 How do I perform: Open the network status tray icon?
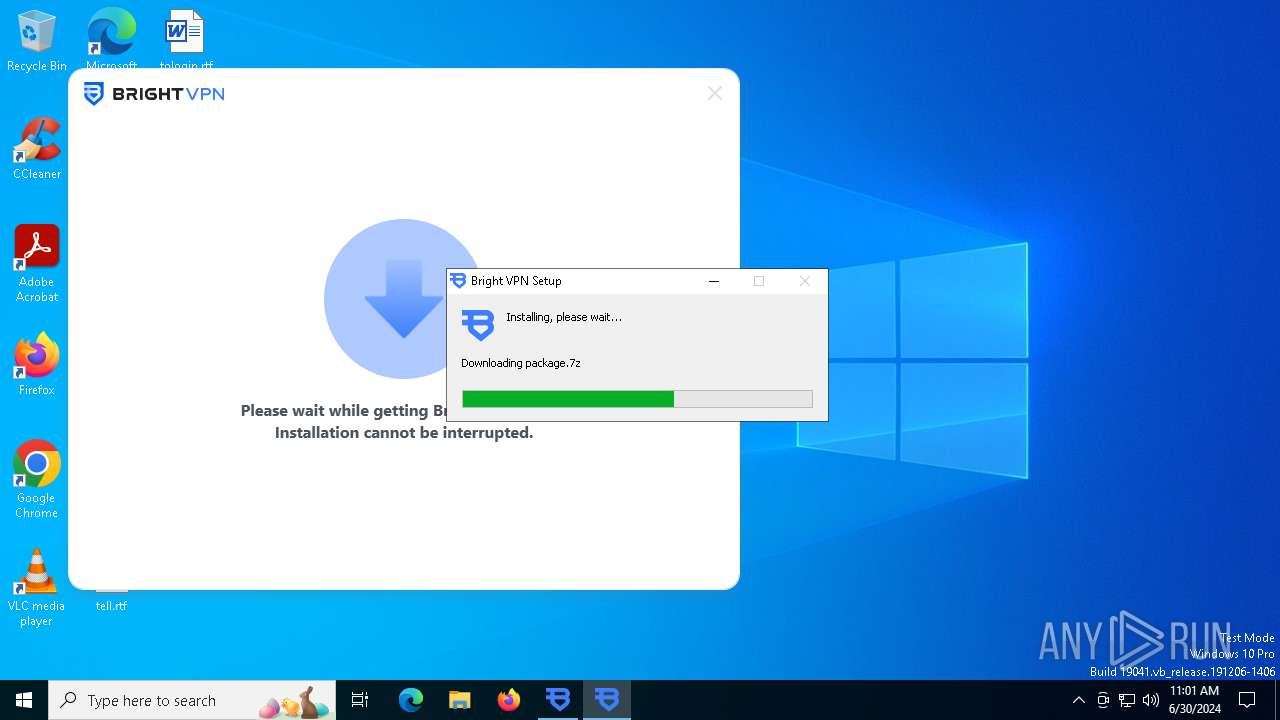pos(1127,700)
